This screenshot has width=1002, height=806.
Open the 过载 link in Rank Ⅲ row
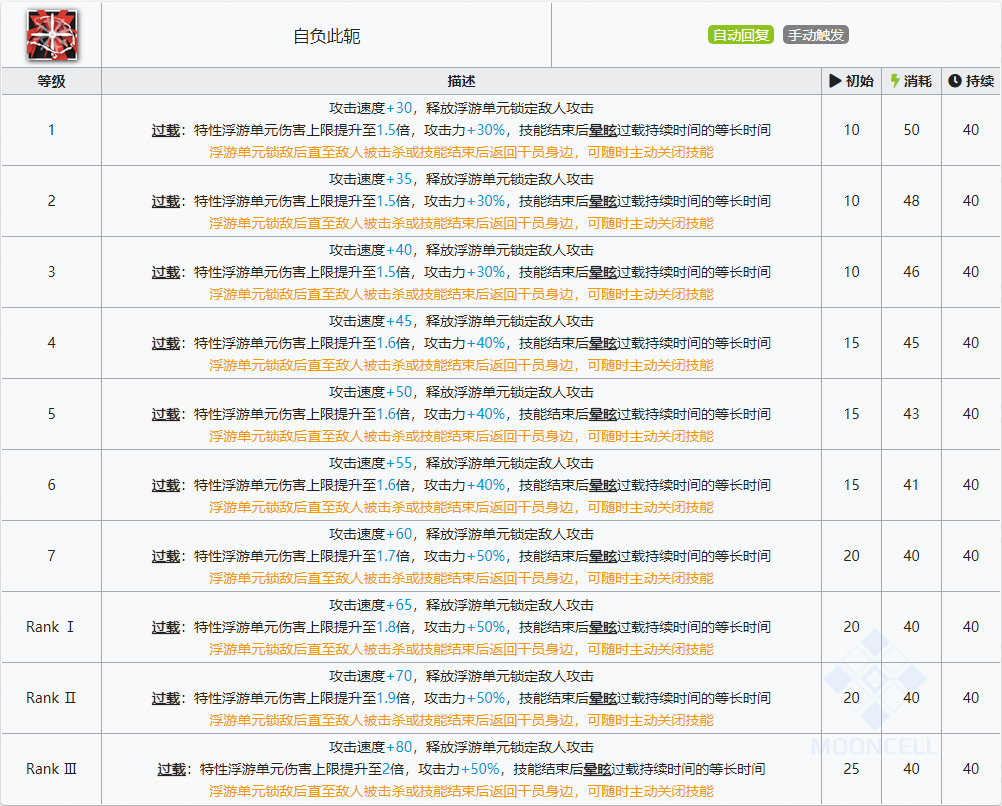tap(172, 769)
